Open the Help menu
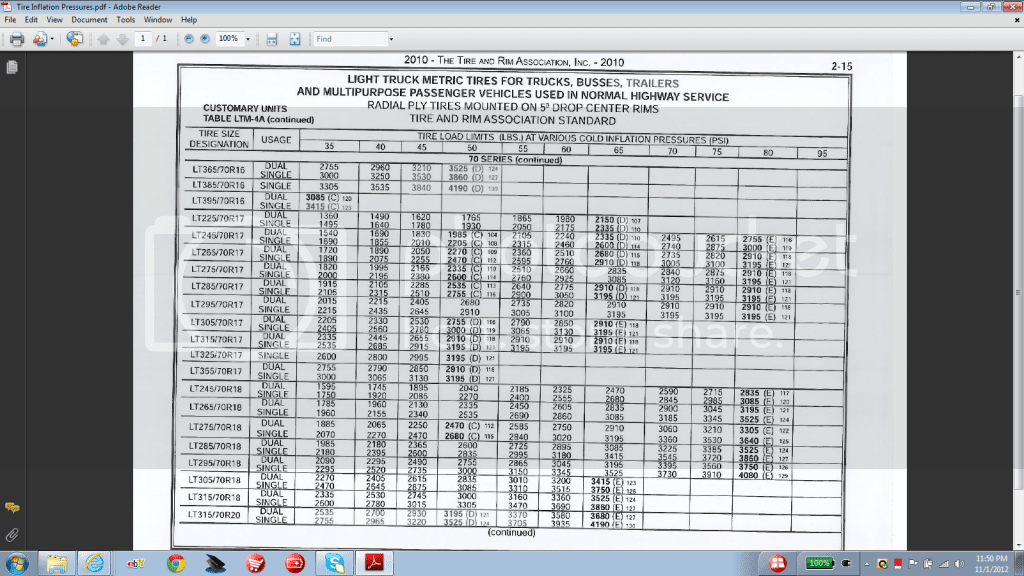The height and width of the screenshot is (576, 1024). [x=189, y=20]
